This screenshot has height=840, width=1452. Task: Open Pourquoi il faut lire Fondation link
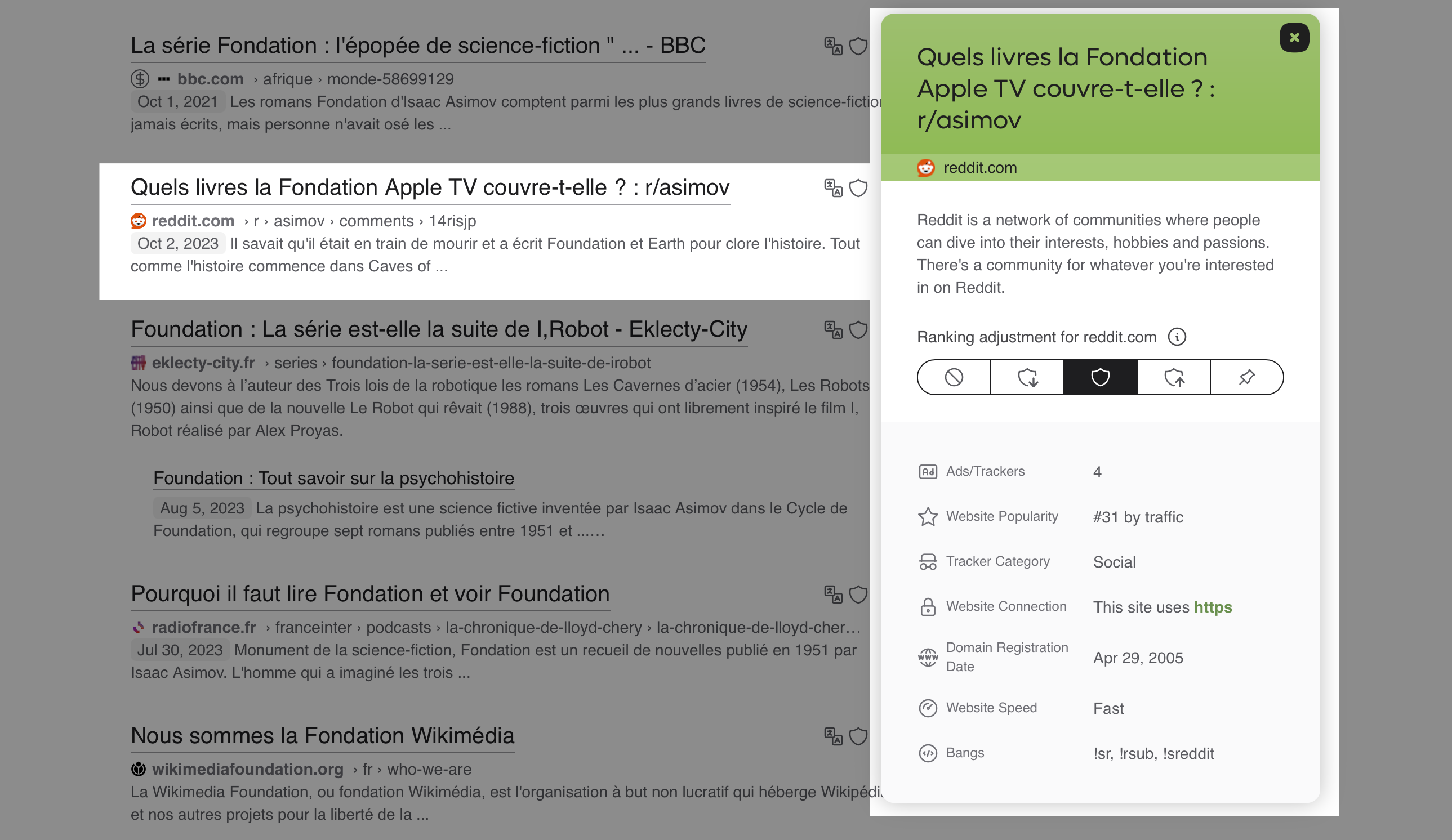(369, 593)
